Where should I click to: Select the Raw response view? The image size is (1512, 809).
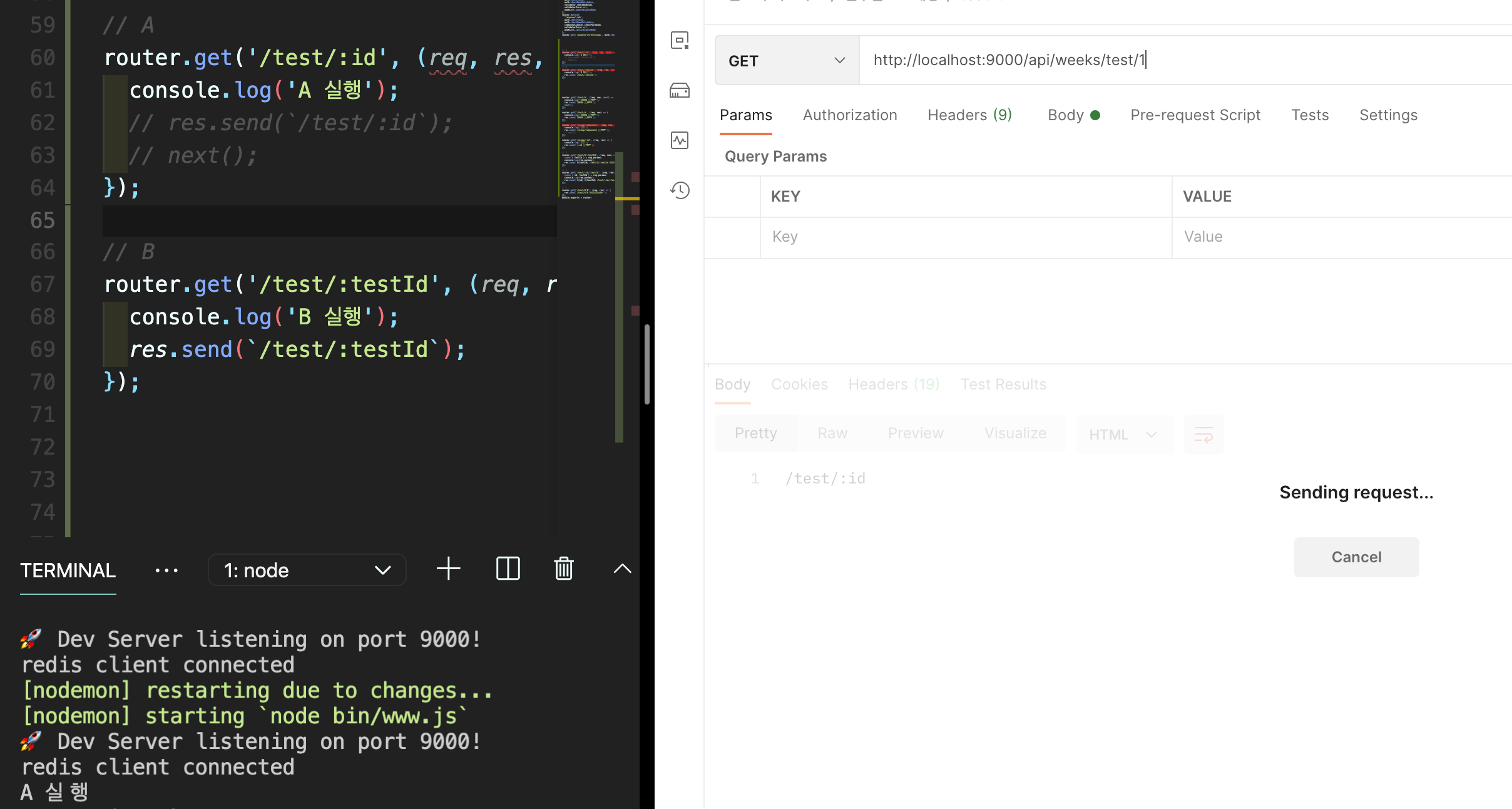pos(832,433)
